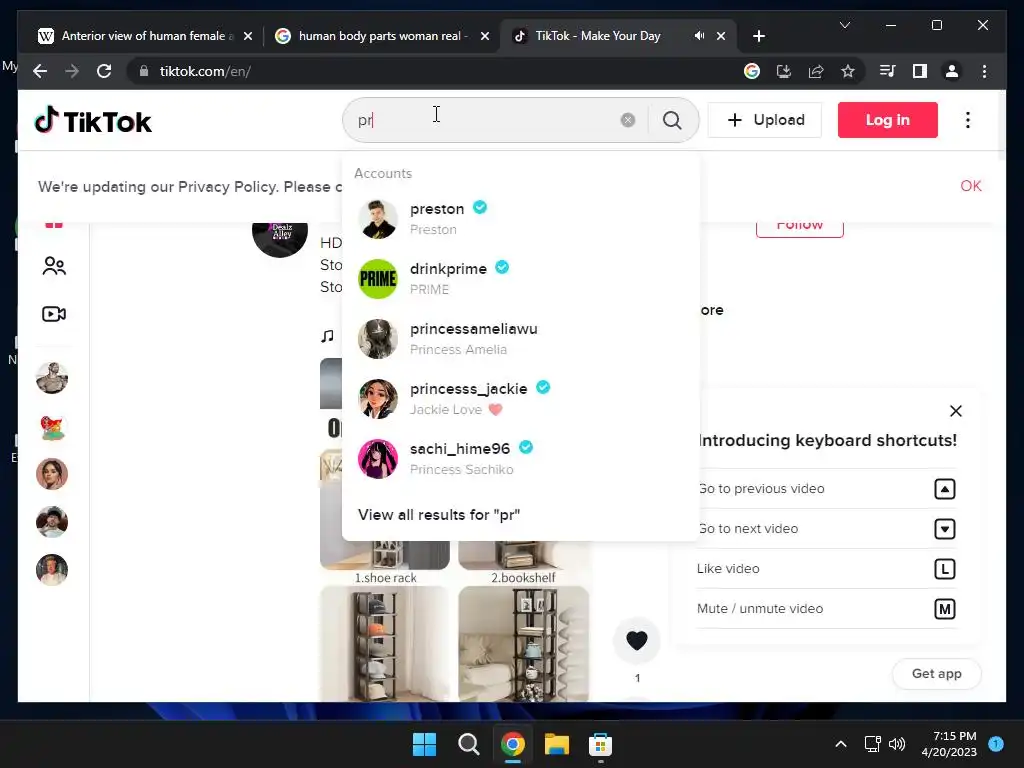Screen dimensions: 1024x768
Task: Click the magnifier search button in TikTok
Action: pos(672,120)
